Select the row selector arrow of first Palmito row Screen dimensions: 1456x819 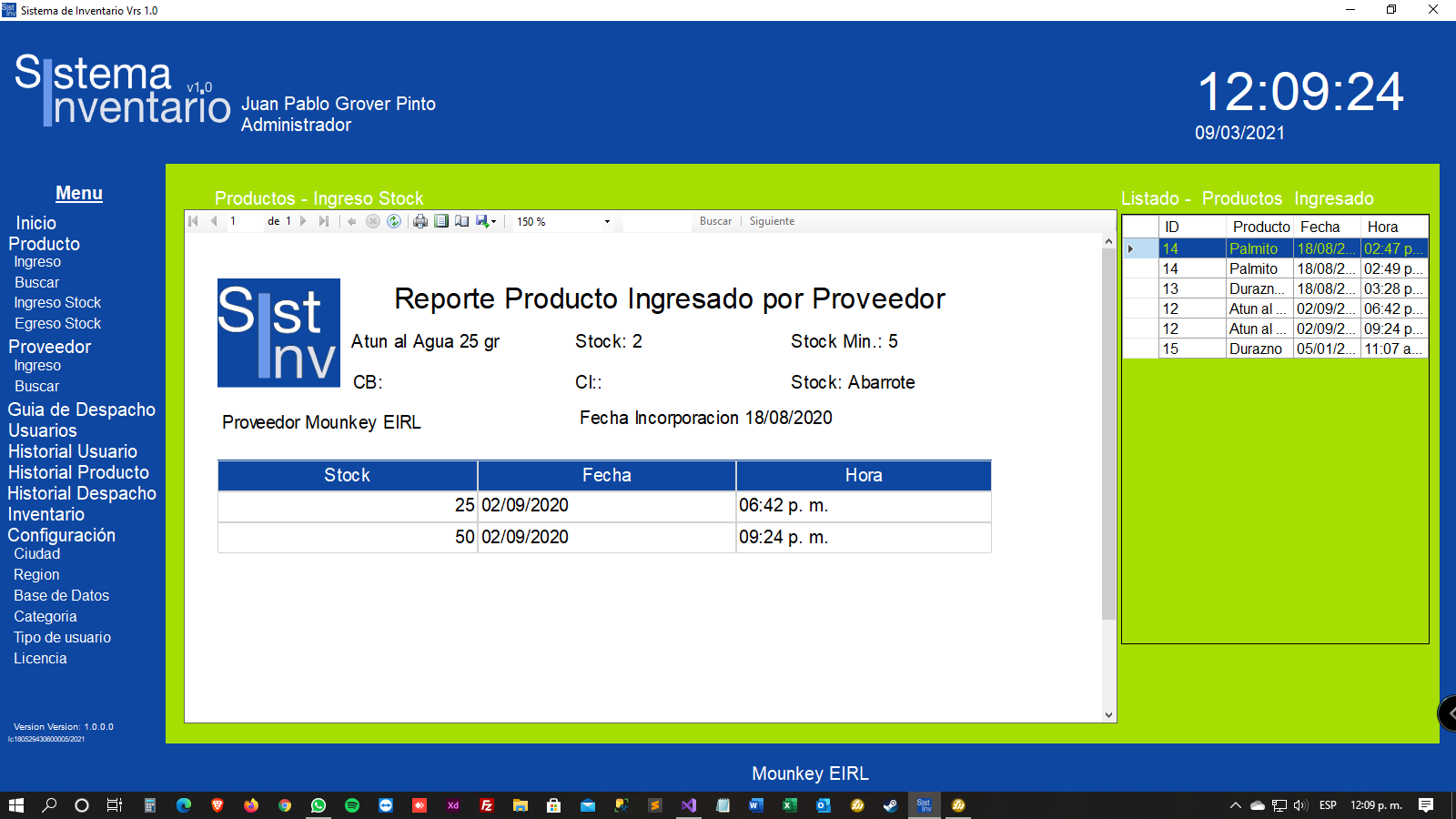[1131, 248]
